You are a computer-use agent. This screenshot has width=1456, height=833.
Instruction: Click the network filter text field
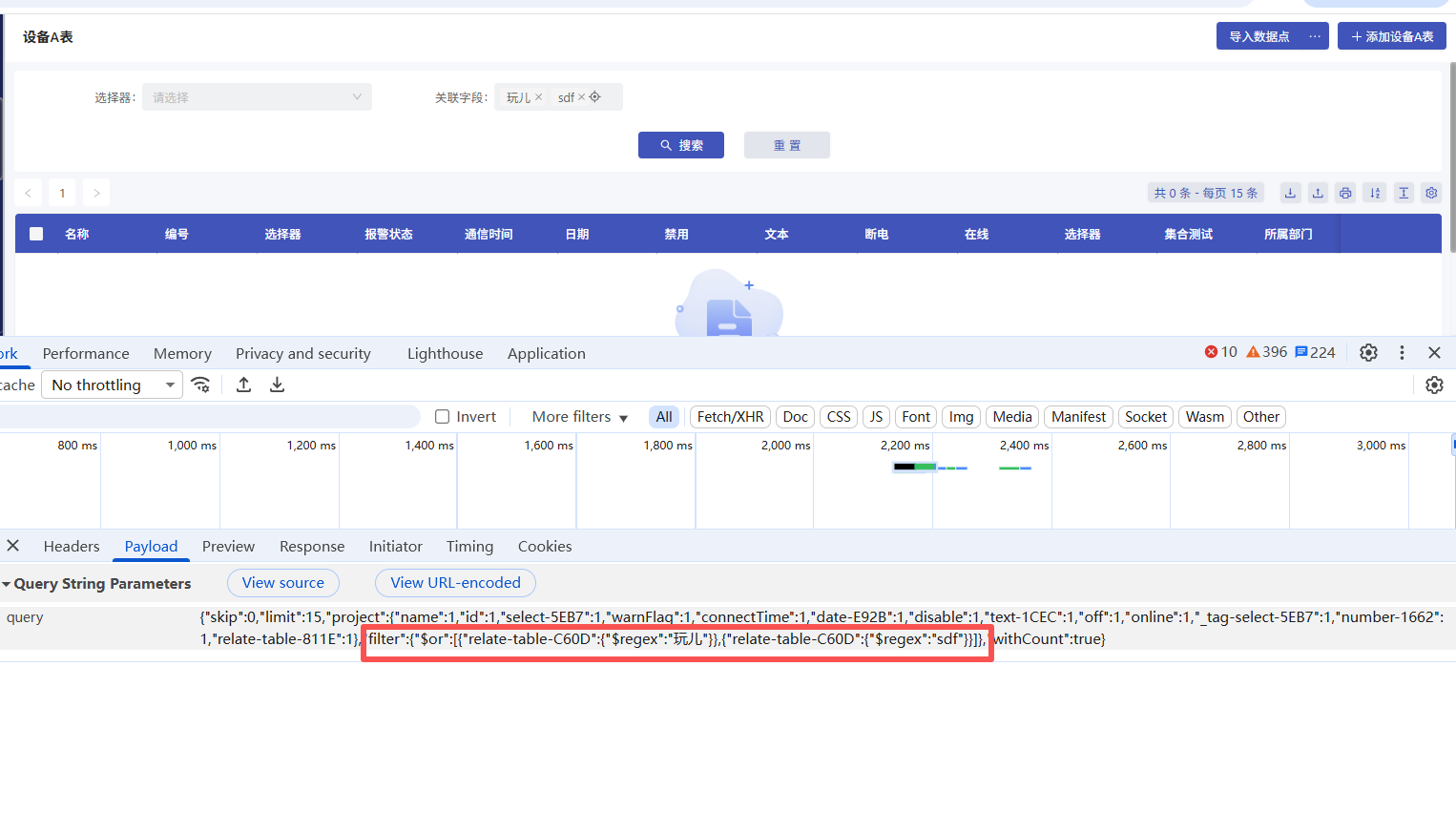(210, 417)
